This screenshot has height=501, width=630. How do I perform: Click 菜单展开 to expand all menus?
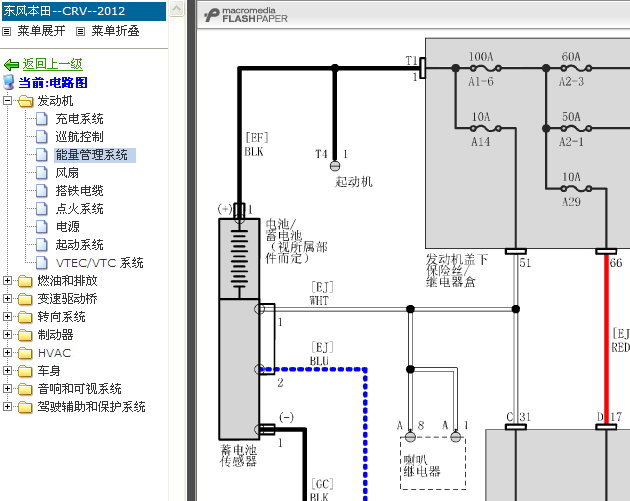[x=41, y=31]
